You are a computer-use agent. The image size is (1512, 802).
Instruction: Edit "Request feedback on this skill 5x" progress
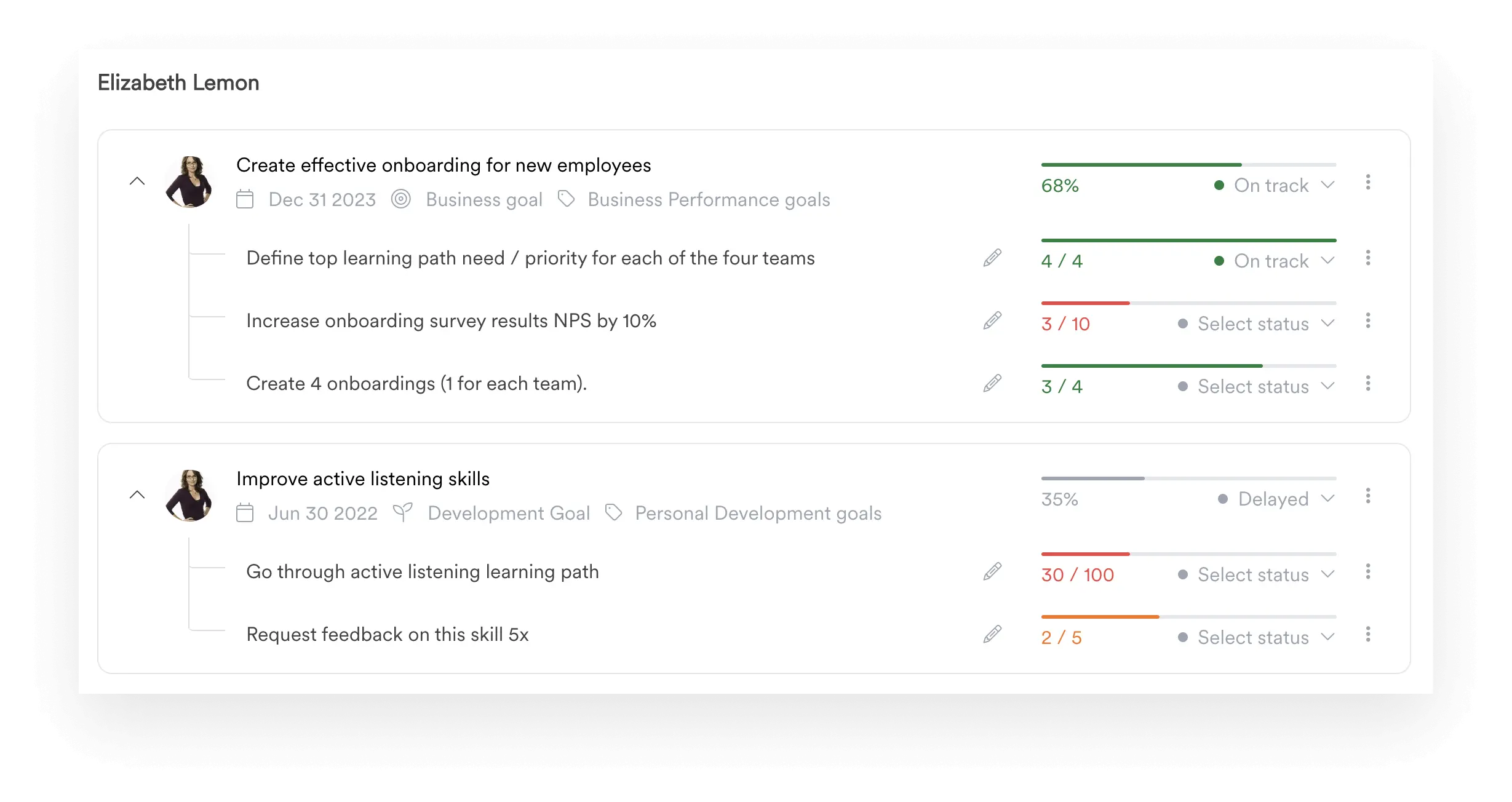[x=992, y=635]
